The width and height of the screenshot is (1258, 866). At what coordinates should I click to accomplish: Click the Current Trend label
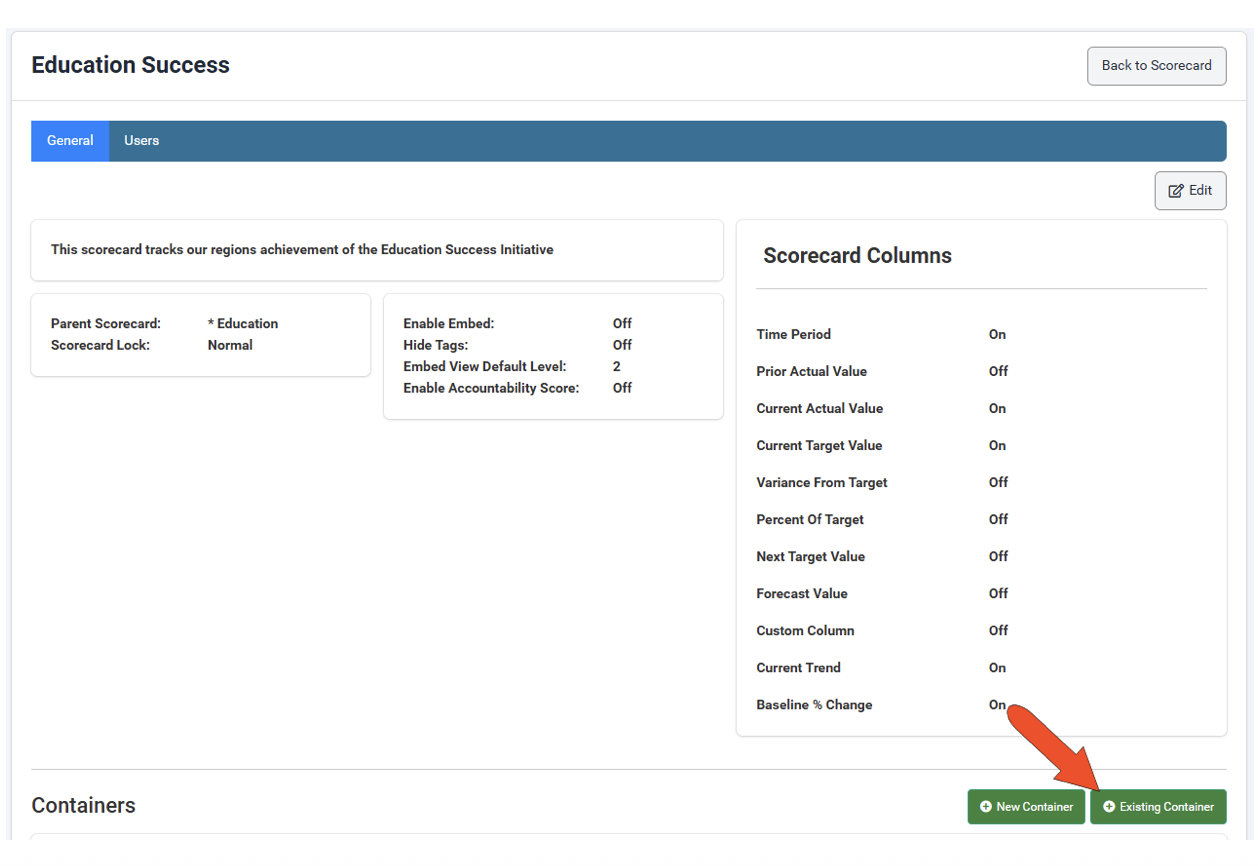click(x=798, y=668)
